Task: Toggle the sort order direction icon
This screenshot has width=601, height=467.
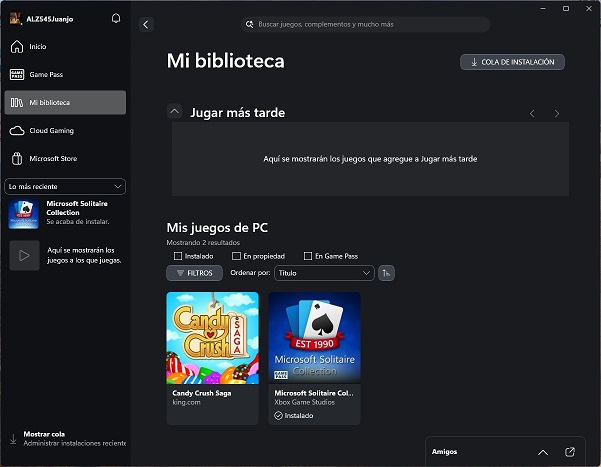Action: pyautogui.click(x=386, y=273)
